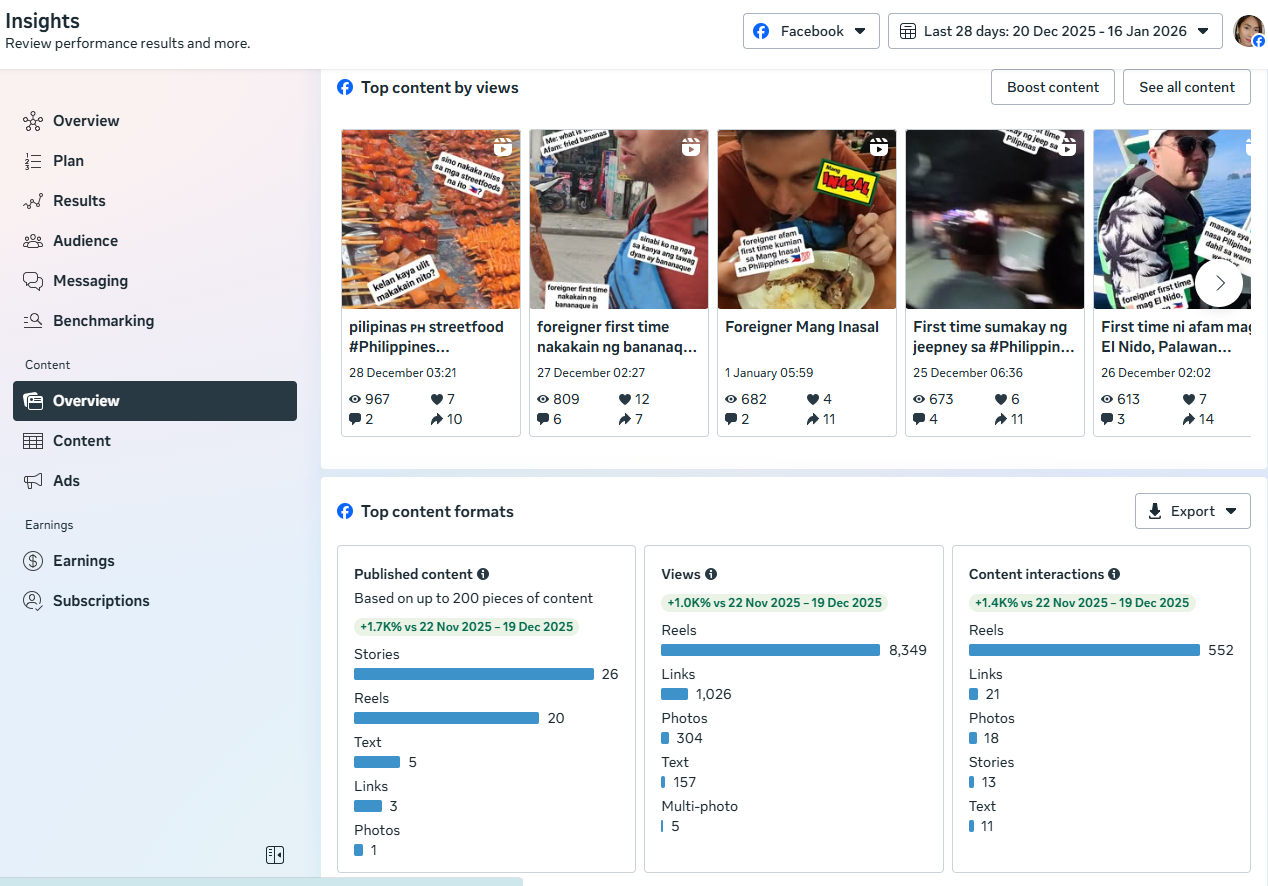
Task: Open the Earnings sidebar item
Action: tap(155, 561)
